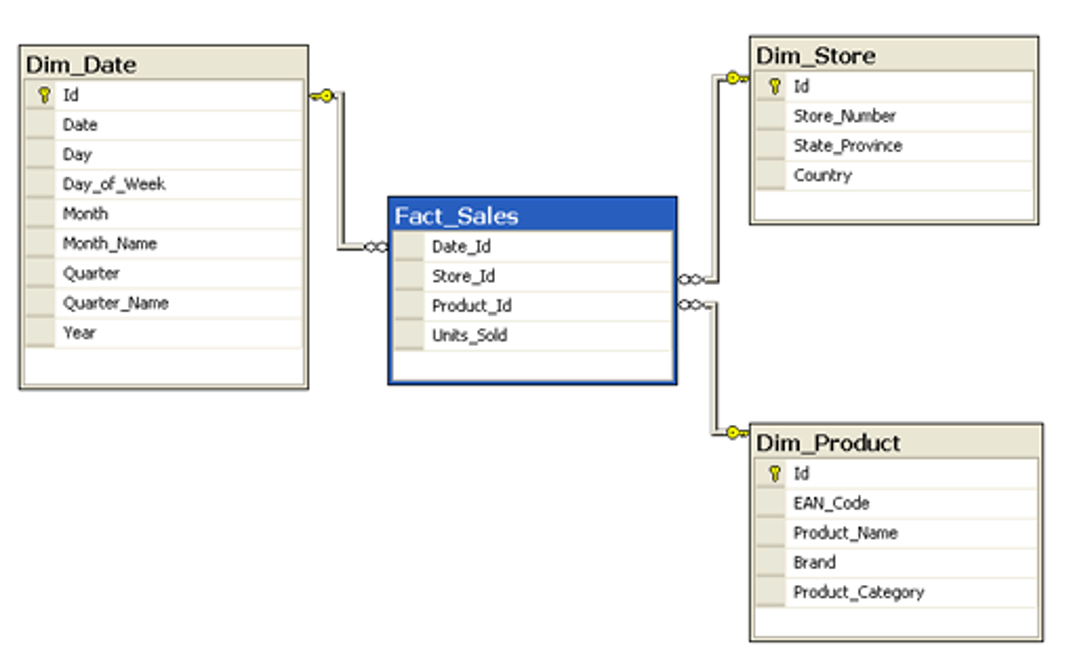Click the row selector left of Date_Id

click(x=409, y=247)
